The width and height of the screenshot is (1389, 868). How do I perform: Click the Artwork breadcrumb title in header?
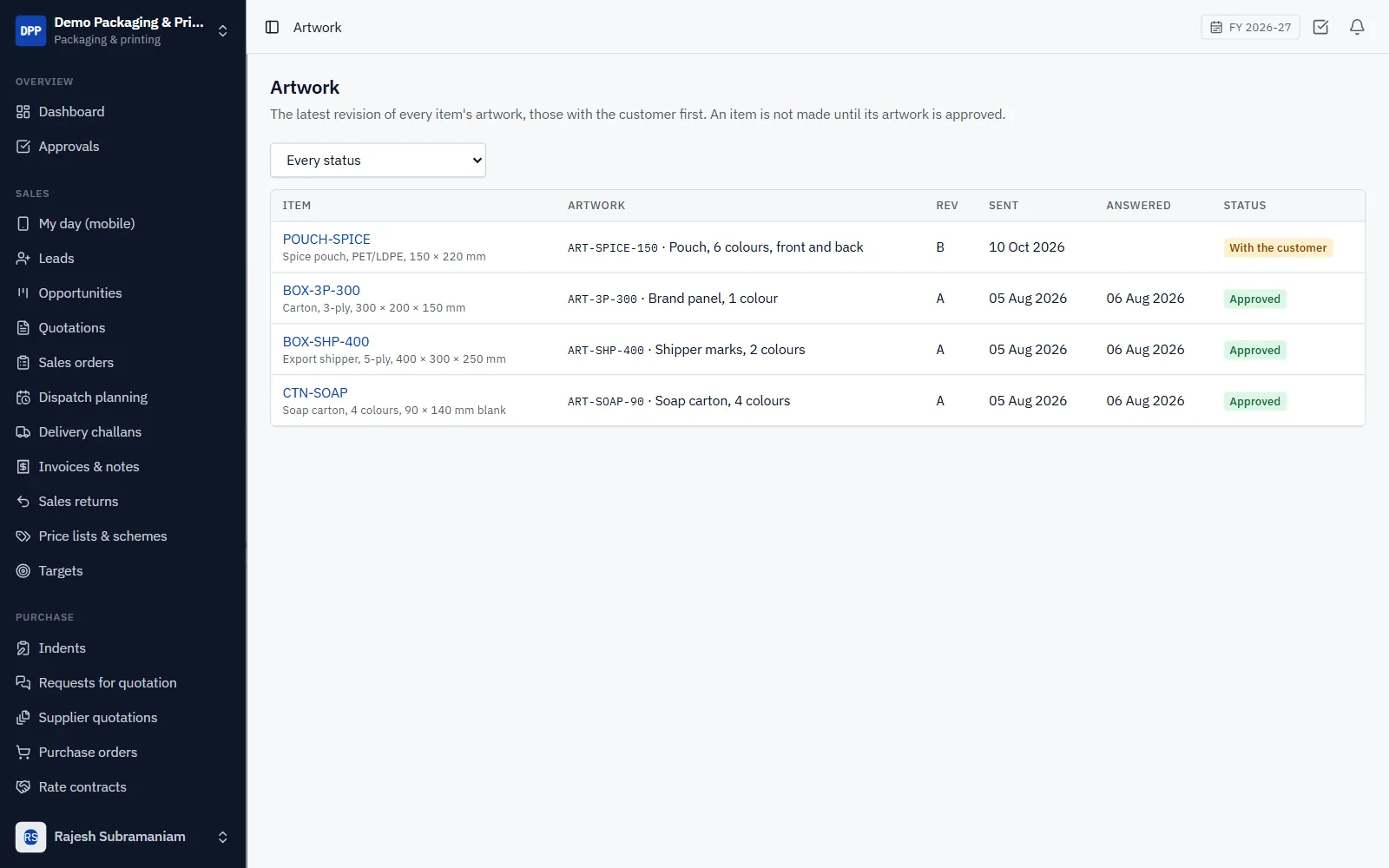(317, 28)
